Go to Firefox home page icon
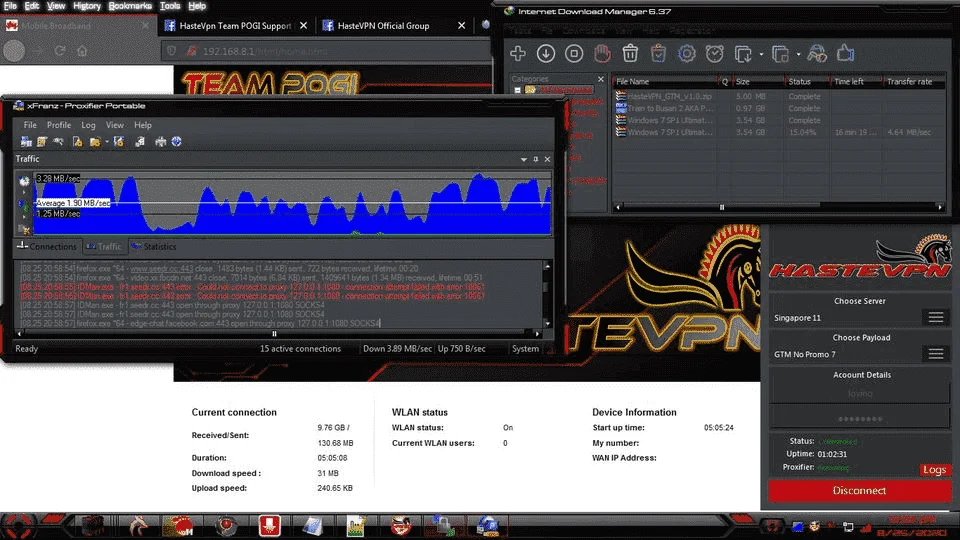Screen dimensions: 960x540 point(82,51)
